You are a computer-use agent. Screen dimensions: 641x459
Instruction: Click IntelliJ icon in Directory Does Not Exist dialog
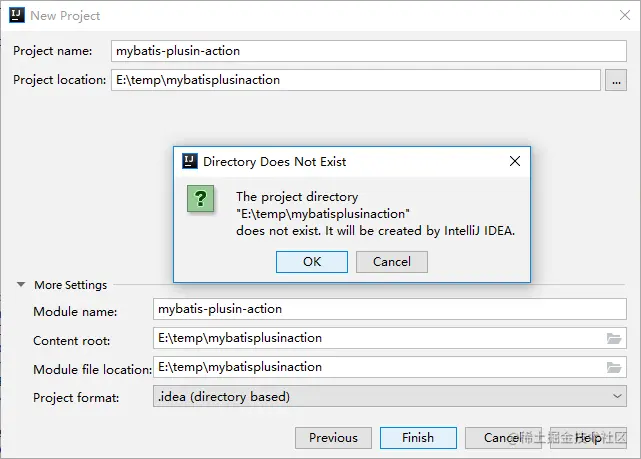190,161
